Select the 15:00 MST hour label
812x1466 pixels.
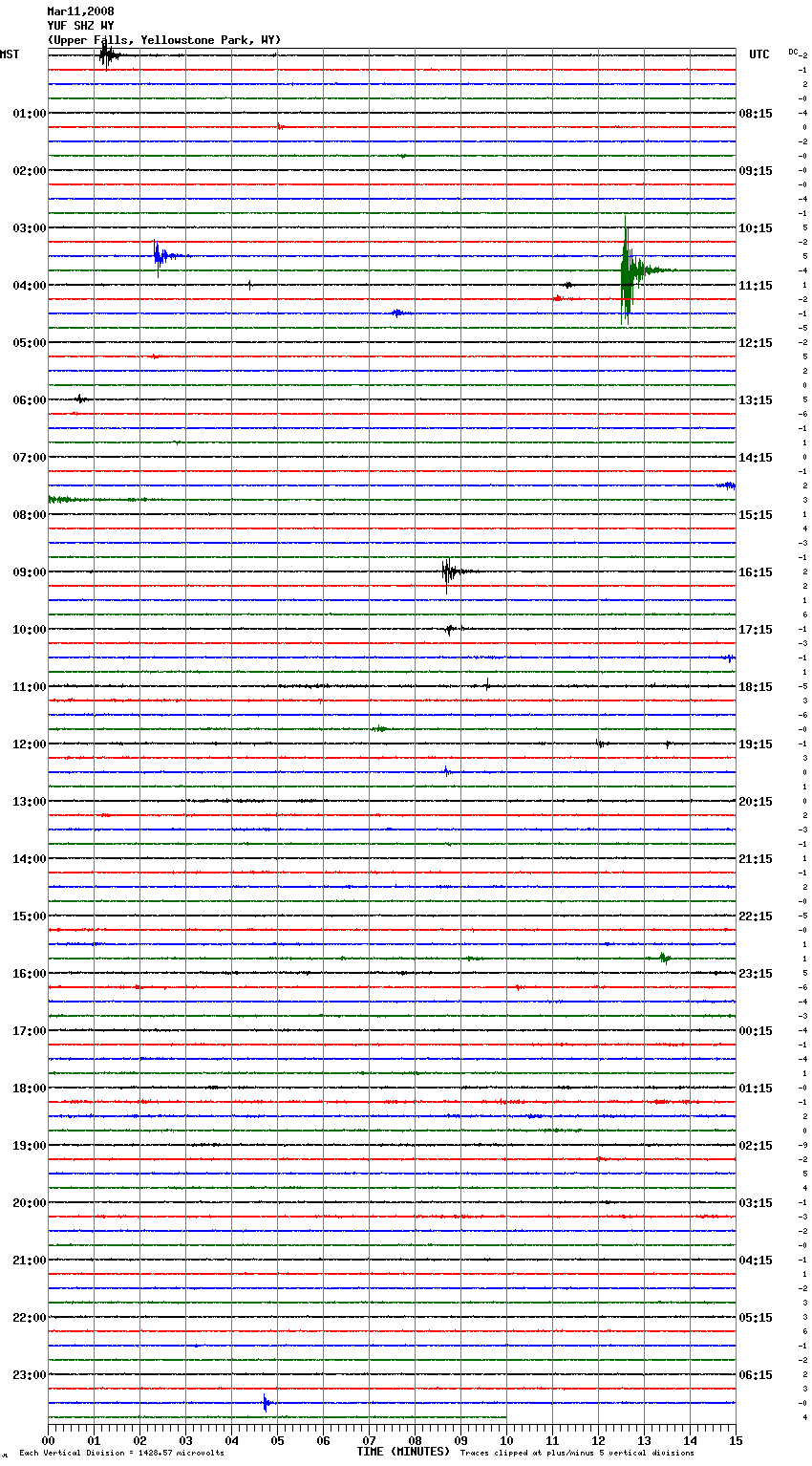point(29,916)
